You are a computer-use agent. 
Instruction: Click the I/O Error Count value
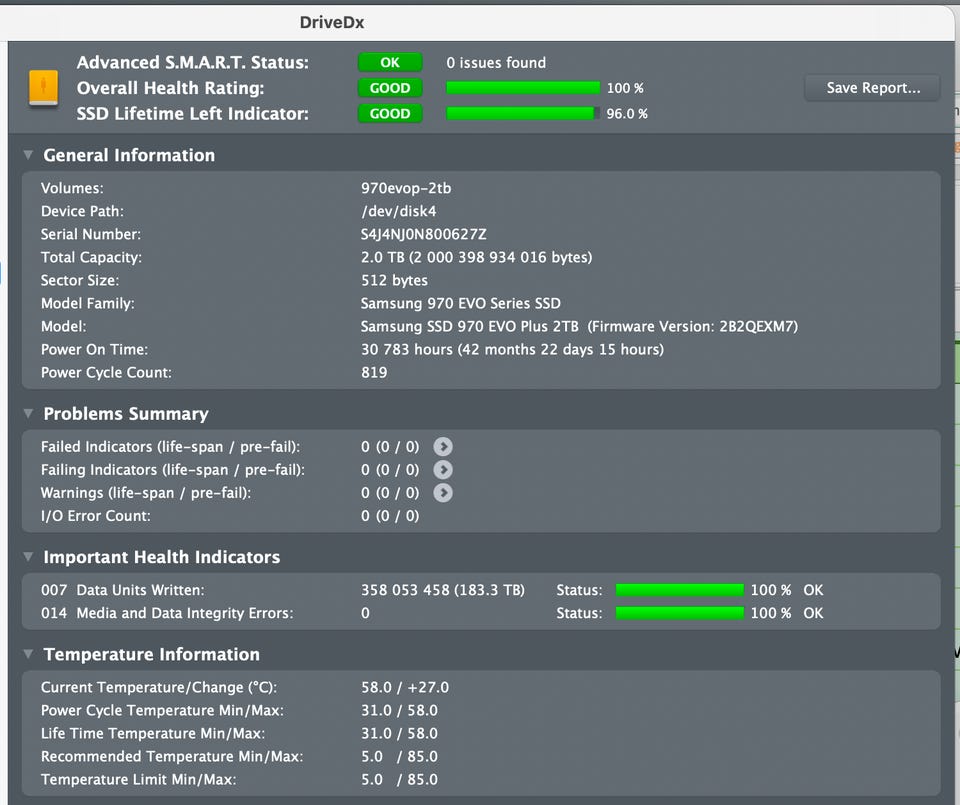tap(390, 516)
